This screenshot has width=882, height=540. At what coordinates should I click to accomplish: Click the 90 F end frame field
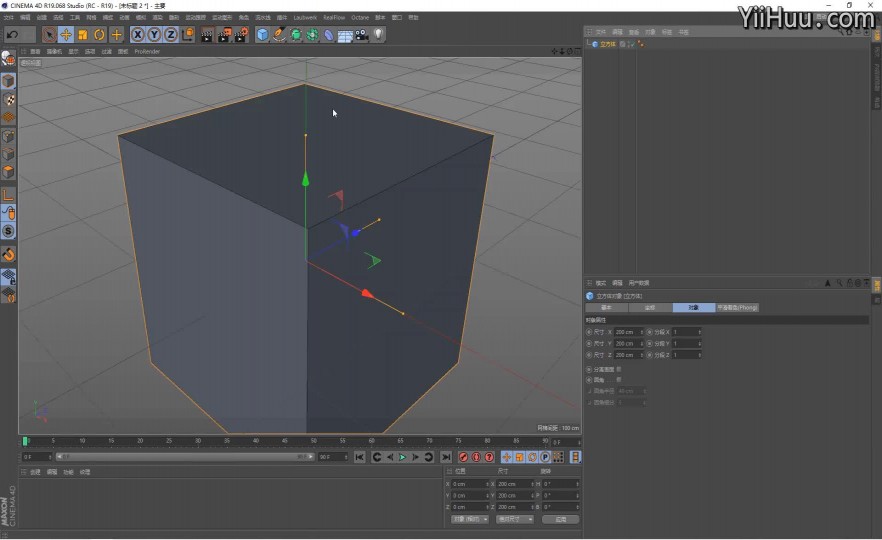331,457
